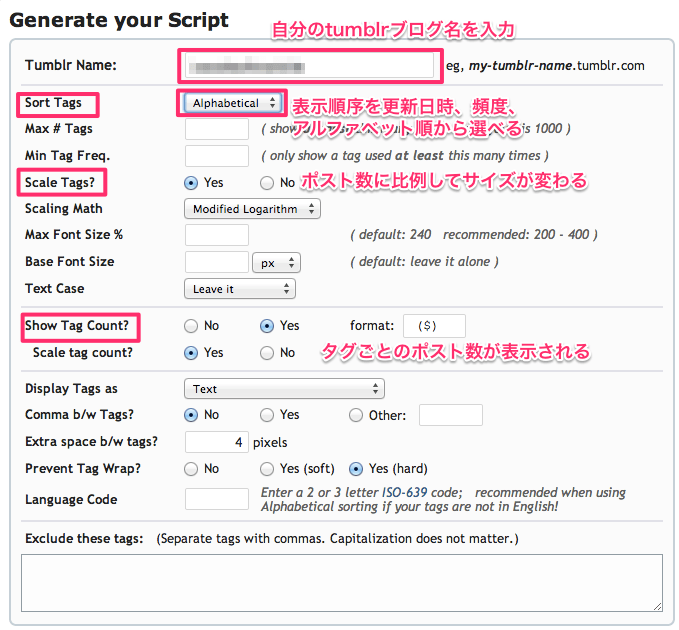Click the 'recommended: 200 - 400' hint text

[x=516, y=235]
